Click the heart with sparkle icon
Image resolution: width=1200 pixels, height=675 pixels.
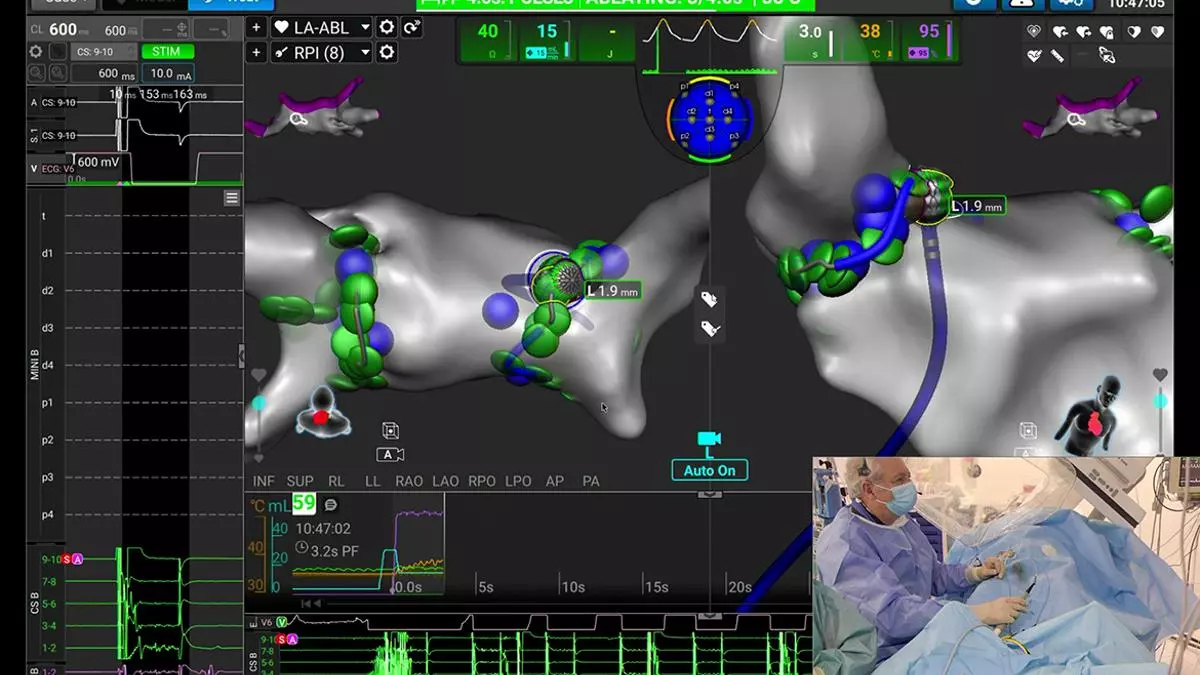pyautogui.click(x=1034, y=32)
